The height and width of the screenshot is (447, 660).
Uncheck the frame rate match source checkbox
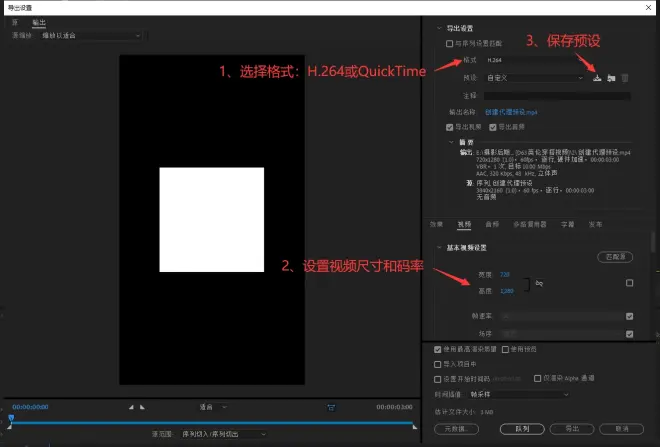point(629,316)
